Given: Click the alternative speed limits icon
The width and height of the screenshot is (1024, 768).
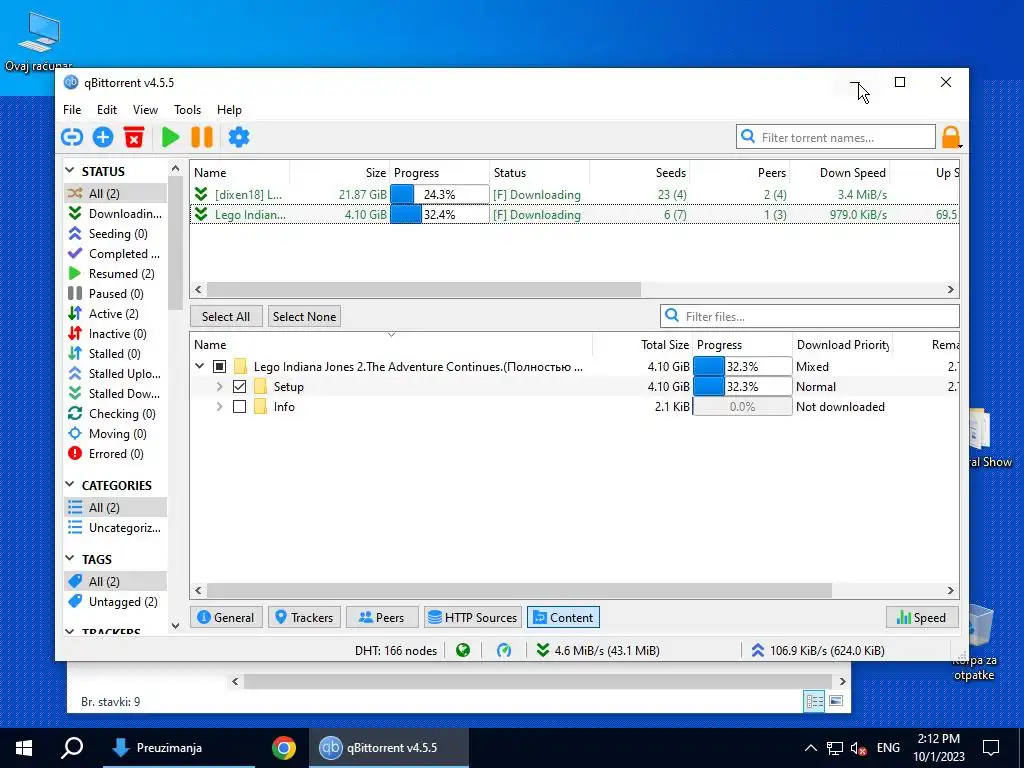Looking at the screenshot, I should point(504,650).
